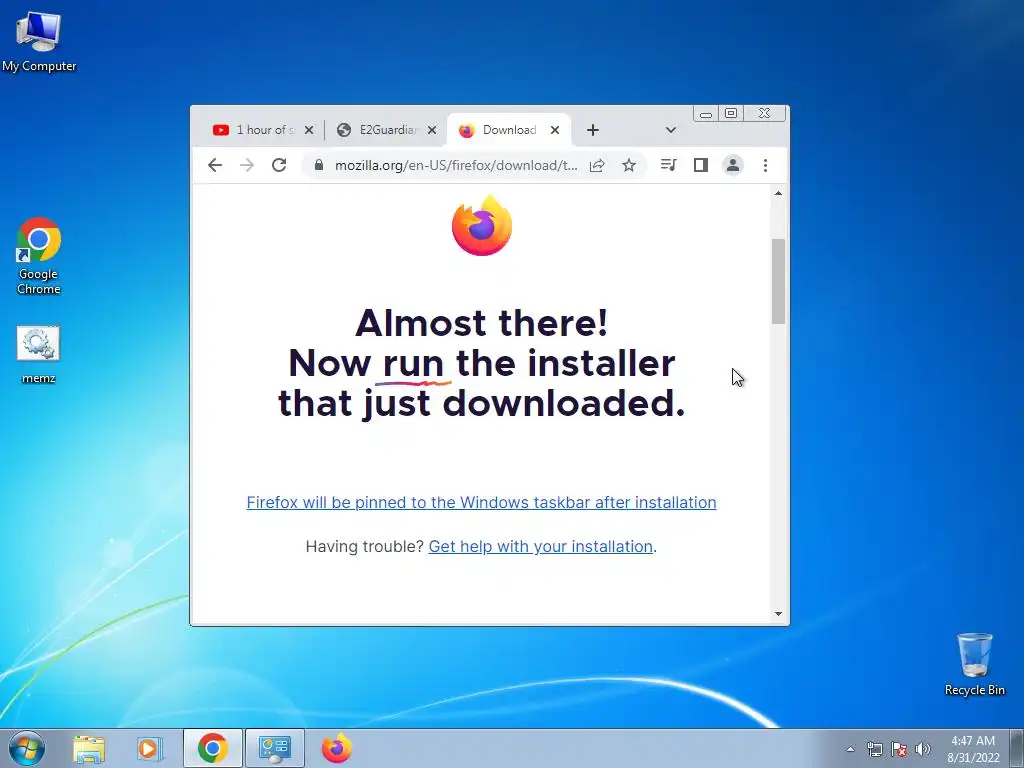1024x768 pixels.
Task: Open the Chrome profile avatar
Action: (733, 165)
